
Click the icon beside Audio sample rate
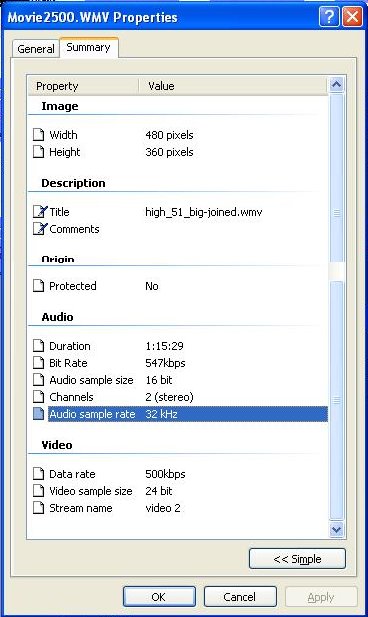pos(38,414)
